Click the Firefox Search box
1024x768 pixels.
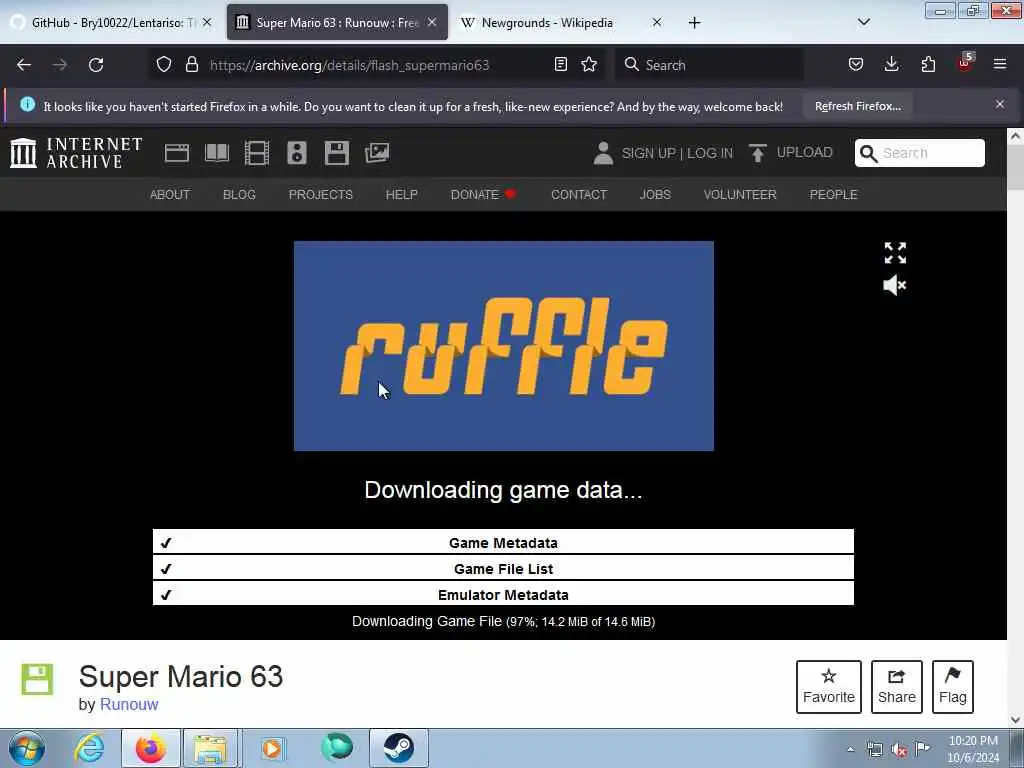709,65
